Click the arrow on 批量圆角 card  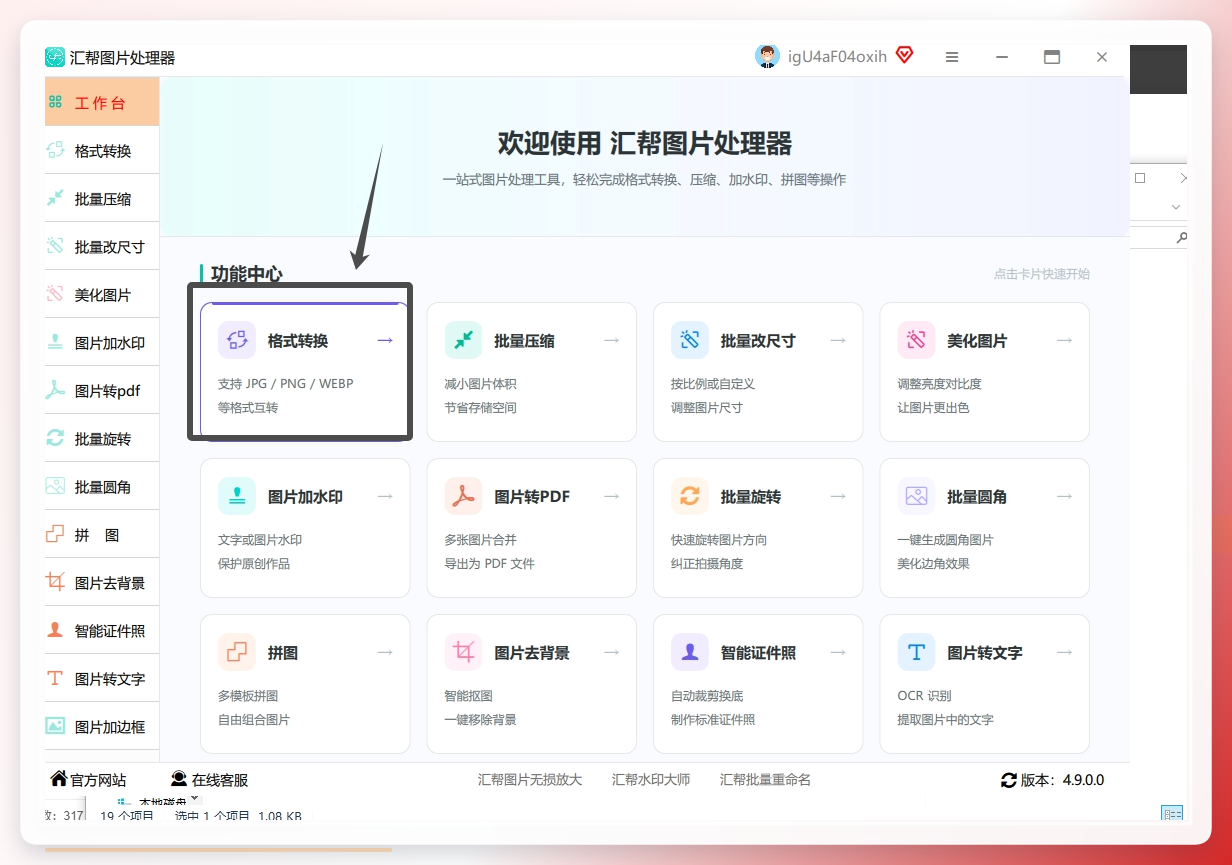(x=1065, y=497)
